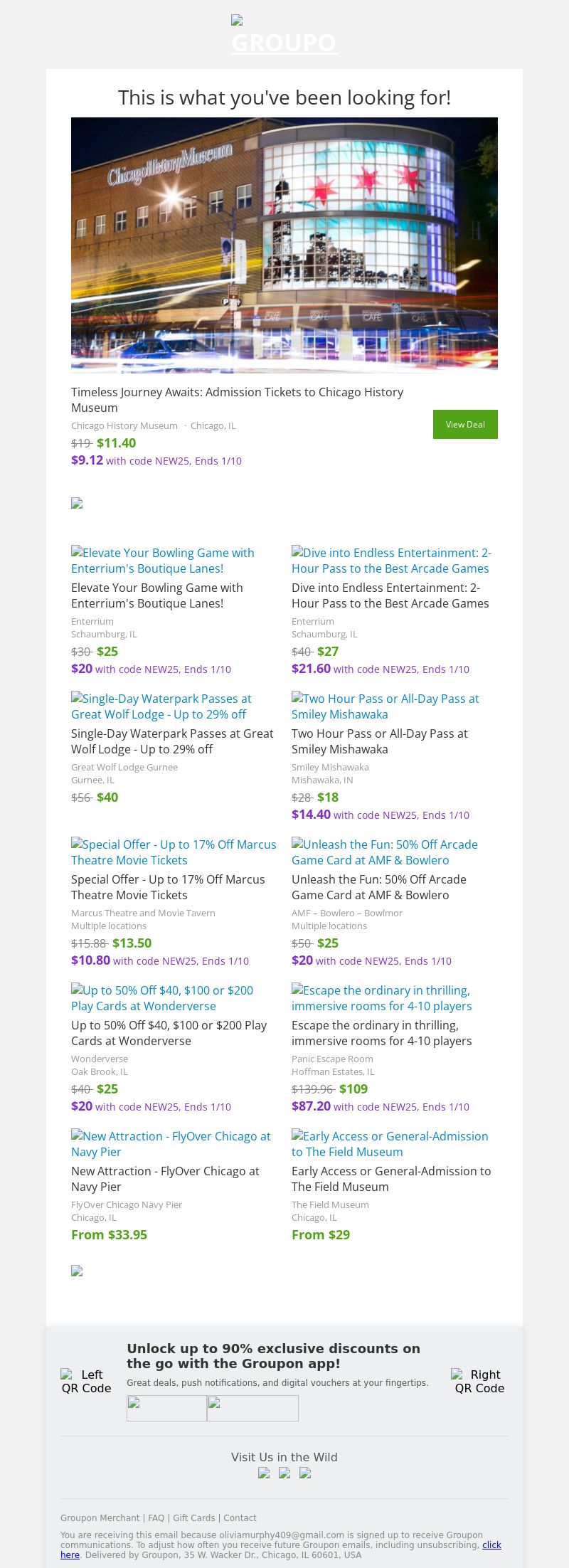Image resolution: width=569 pixels, height=1568 pixels.
Task: Click the middle social icon under Visit Us
Action: click(284, 1473)
